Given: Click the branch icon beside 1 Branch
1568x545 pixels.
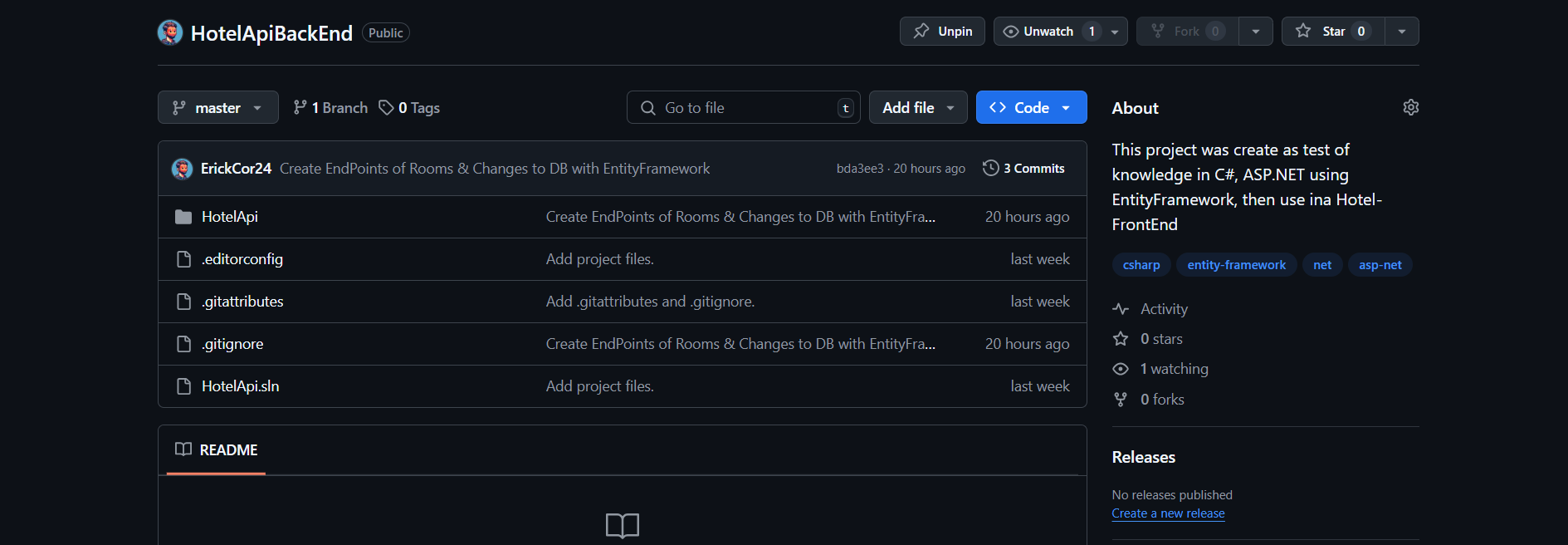Looking at the screenshot, I should [300, 108].
